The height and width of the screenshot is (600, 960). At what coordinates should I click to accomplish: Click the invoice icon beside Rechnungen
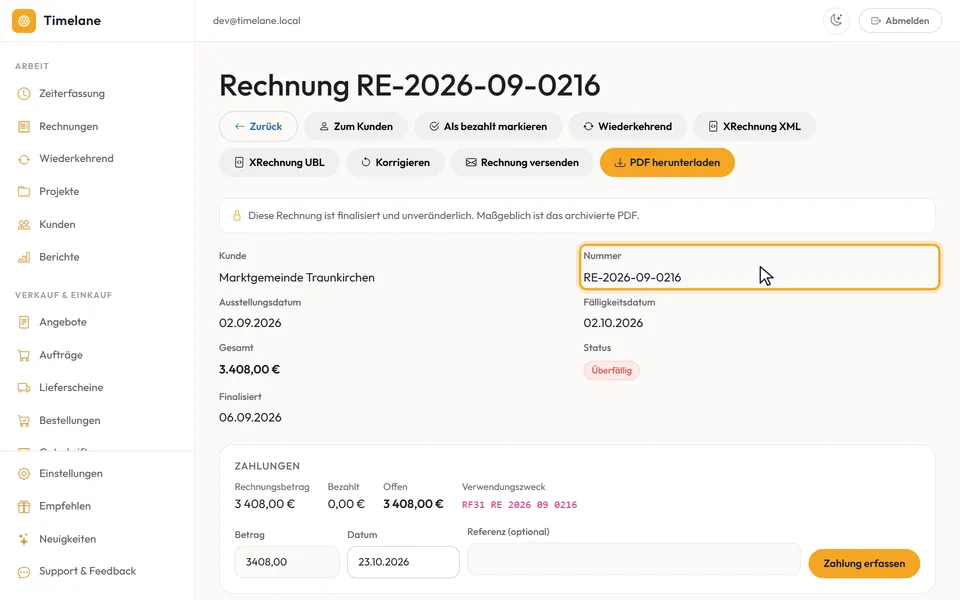pos(24,127)
